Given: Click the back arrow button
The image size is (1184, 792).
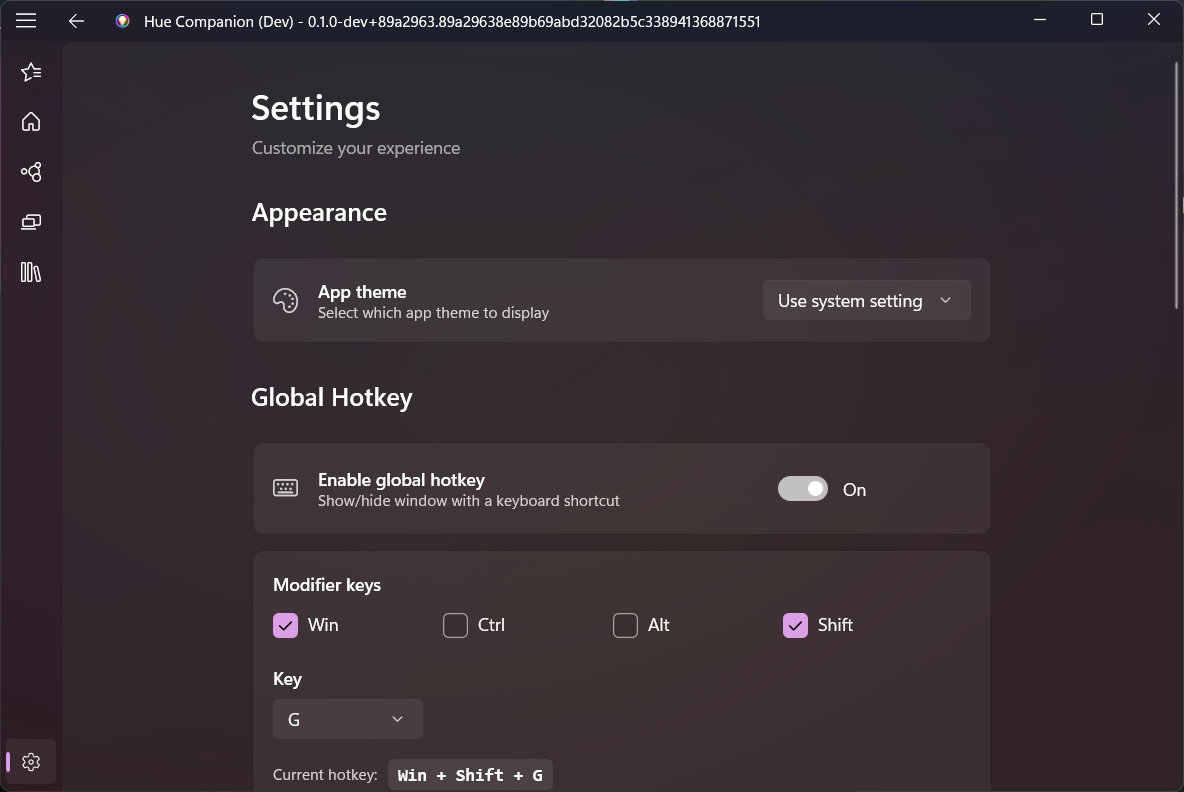Looking at the screenshot, I should point(76,20).
